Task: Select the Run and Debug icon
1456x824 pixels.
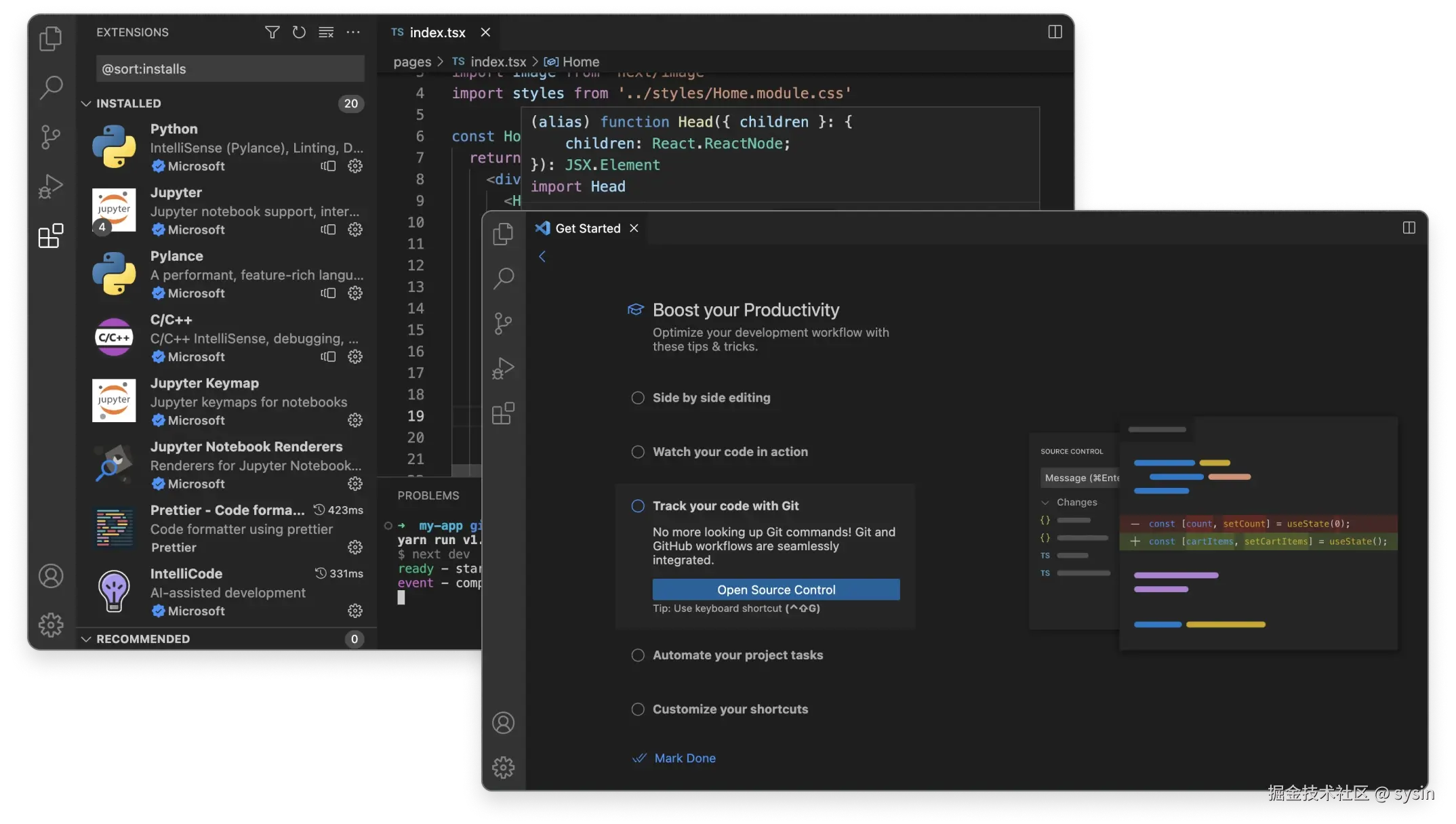Action: 51,186
